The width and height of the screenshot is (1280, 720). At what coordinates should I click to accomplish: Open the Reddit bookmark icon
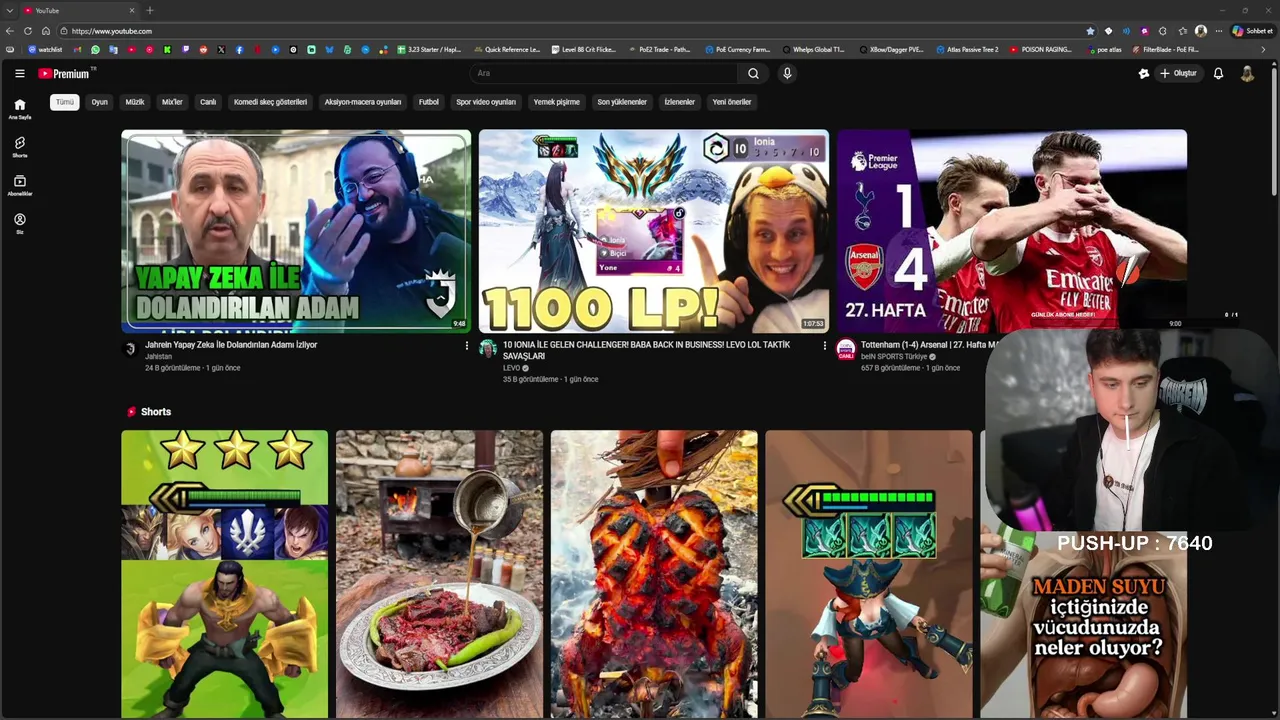[x=203, y=49]
